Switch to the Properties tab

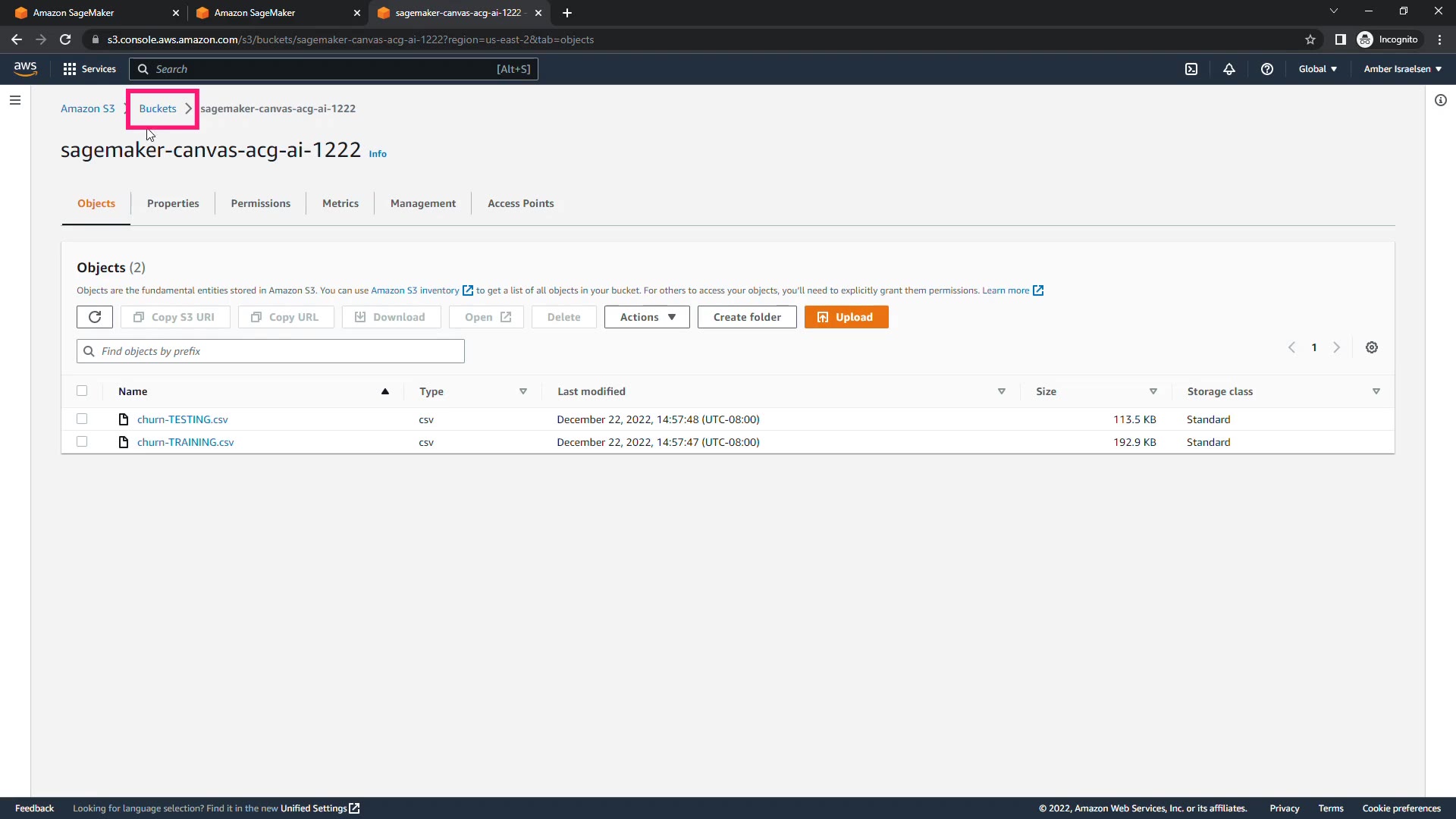click(x=173, y=203)
